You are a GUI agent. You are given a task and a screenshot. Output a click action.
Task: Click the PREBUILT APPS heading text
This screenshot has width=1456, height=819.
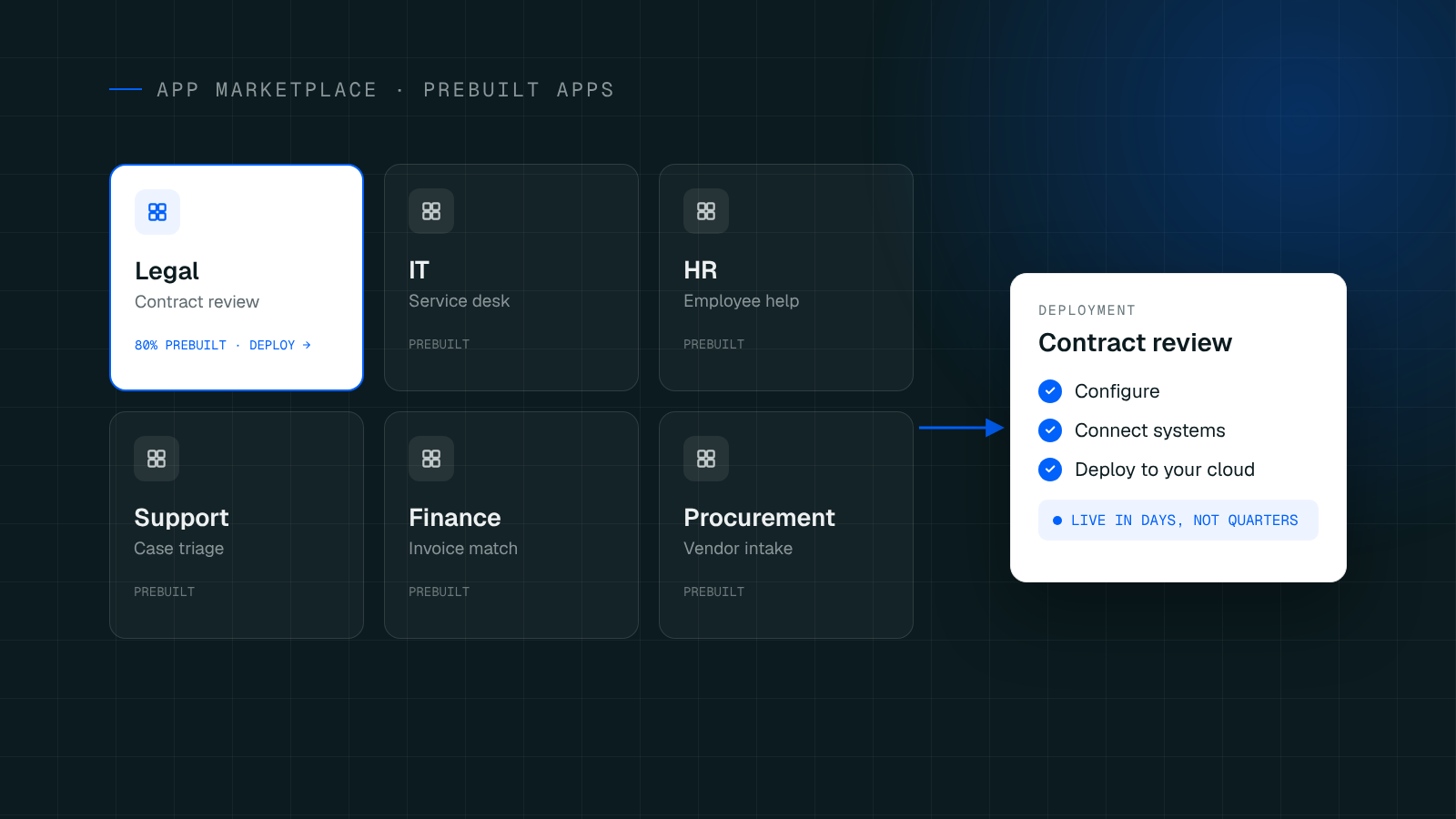519,90
